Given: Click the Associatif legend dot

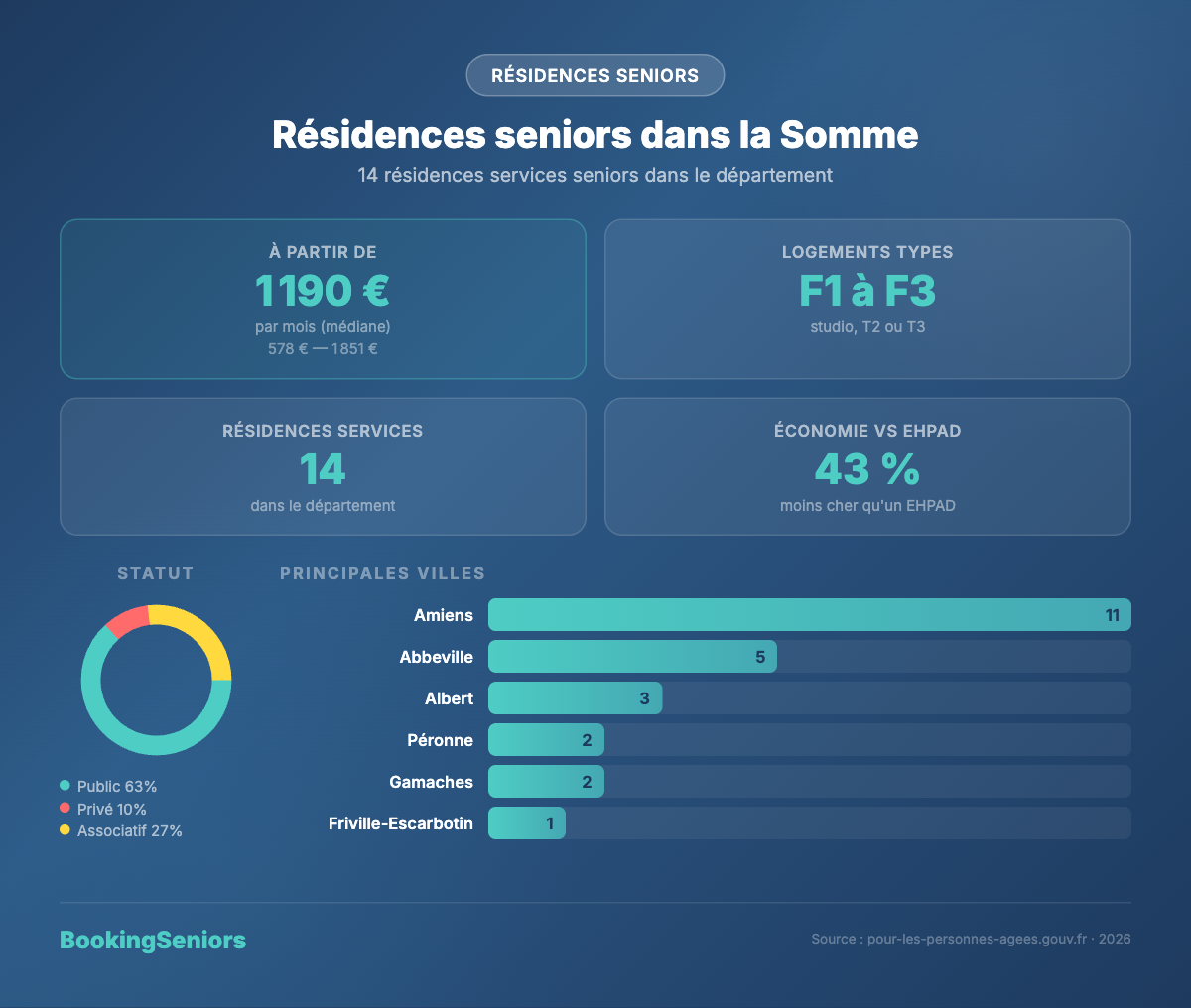Looking at the screenshot, I should 65,830.
